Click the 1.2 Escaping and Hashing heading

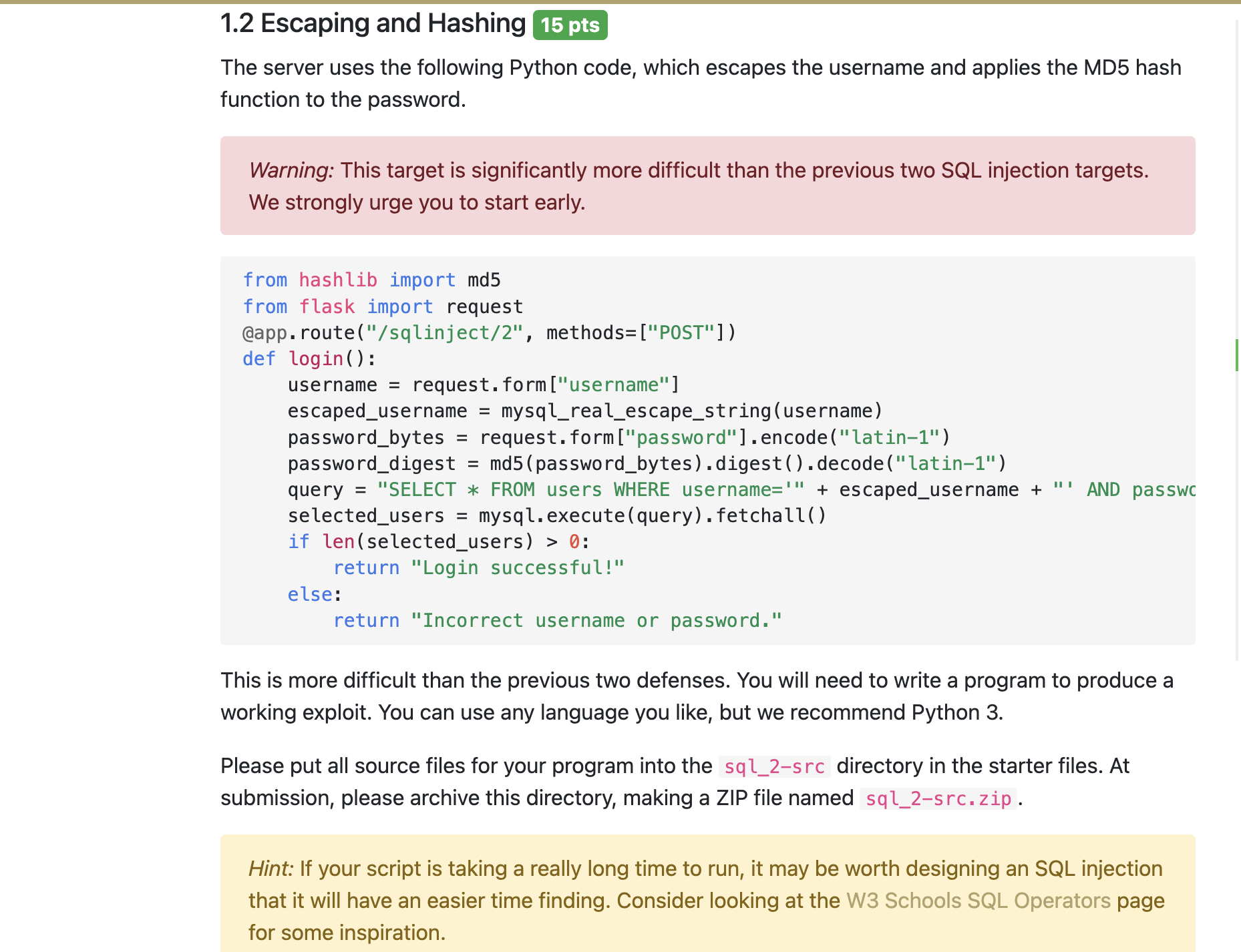click(373, 23)
